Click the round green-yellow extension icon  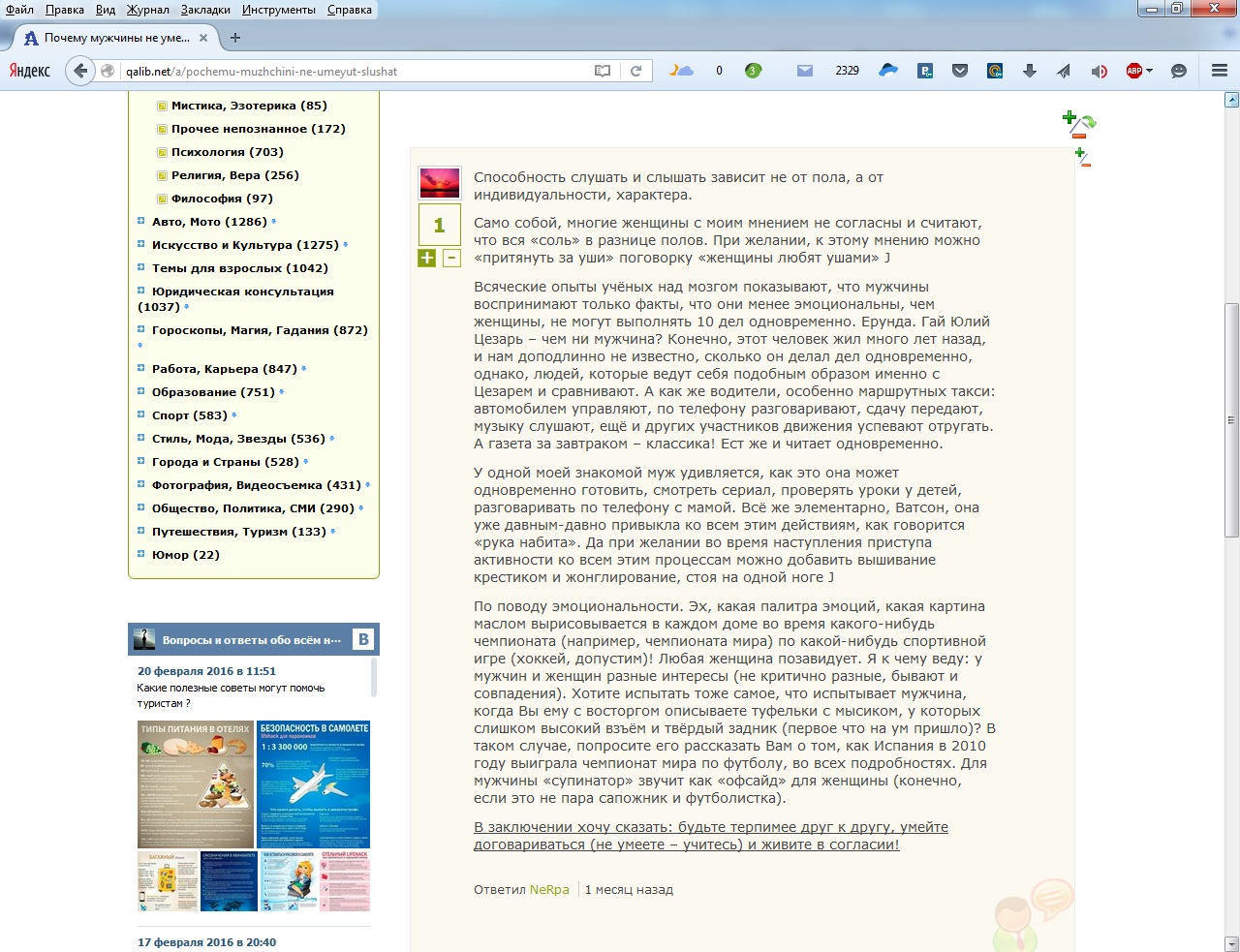tap(995, 71)
